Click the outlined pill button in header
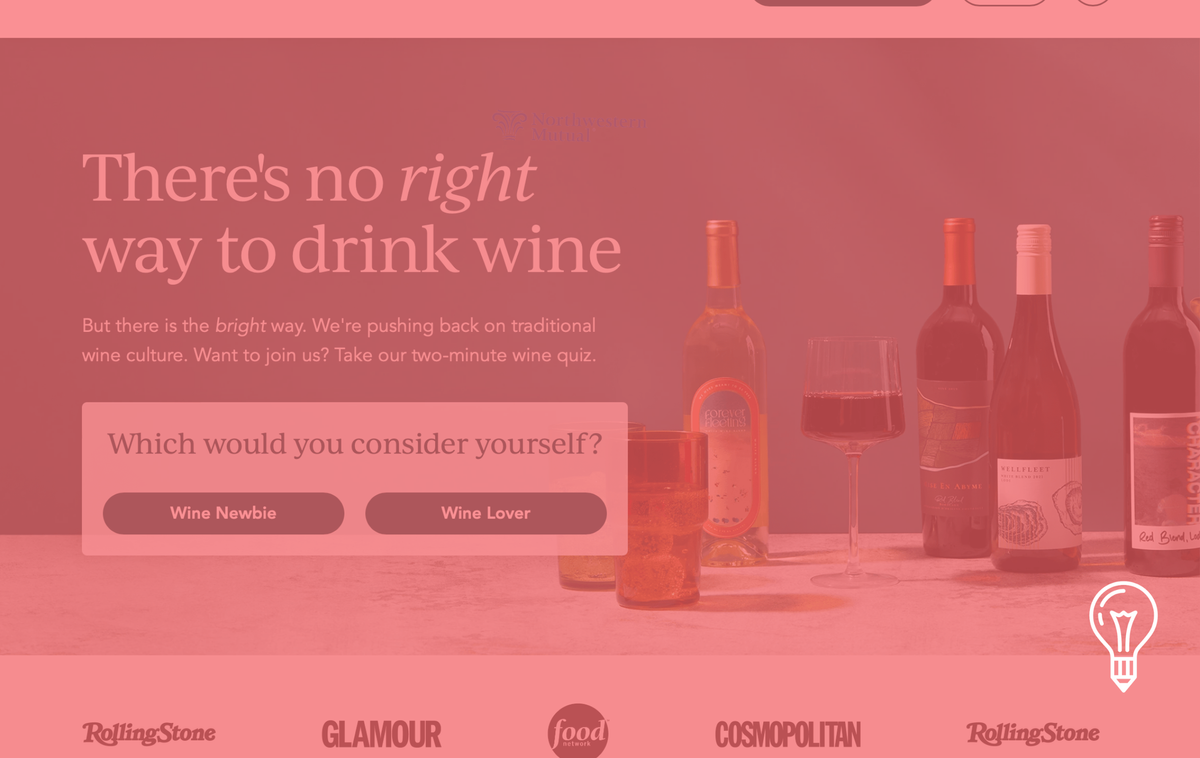This screenshot has height=758, width=1200. click(x=1004, y=2)
